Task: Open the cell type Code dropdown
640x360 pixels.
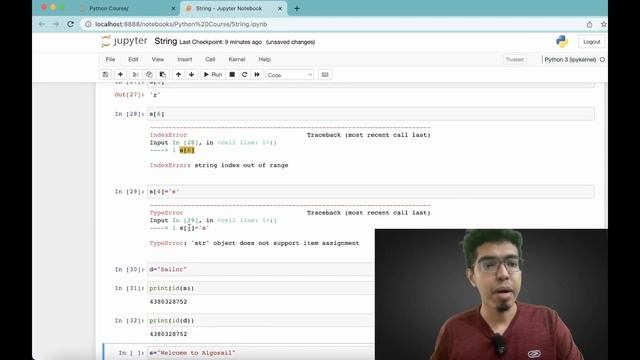Action: [x=290, y=75]
